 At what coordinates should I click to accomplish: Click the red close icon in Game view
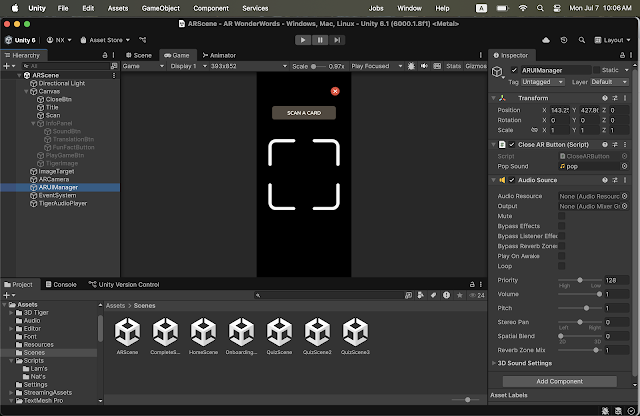tap(335, 91)
